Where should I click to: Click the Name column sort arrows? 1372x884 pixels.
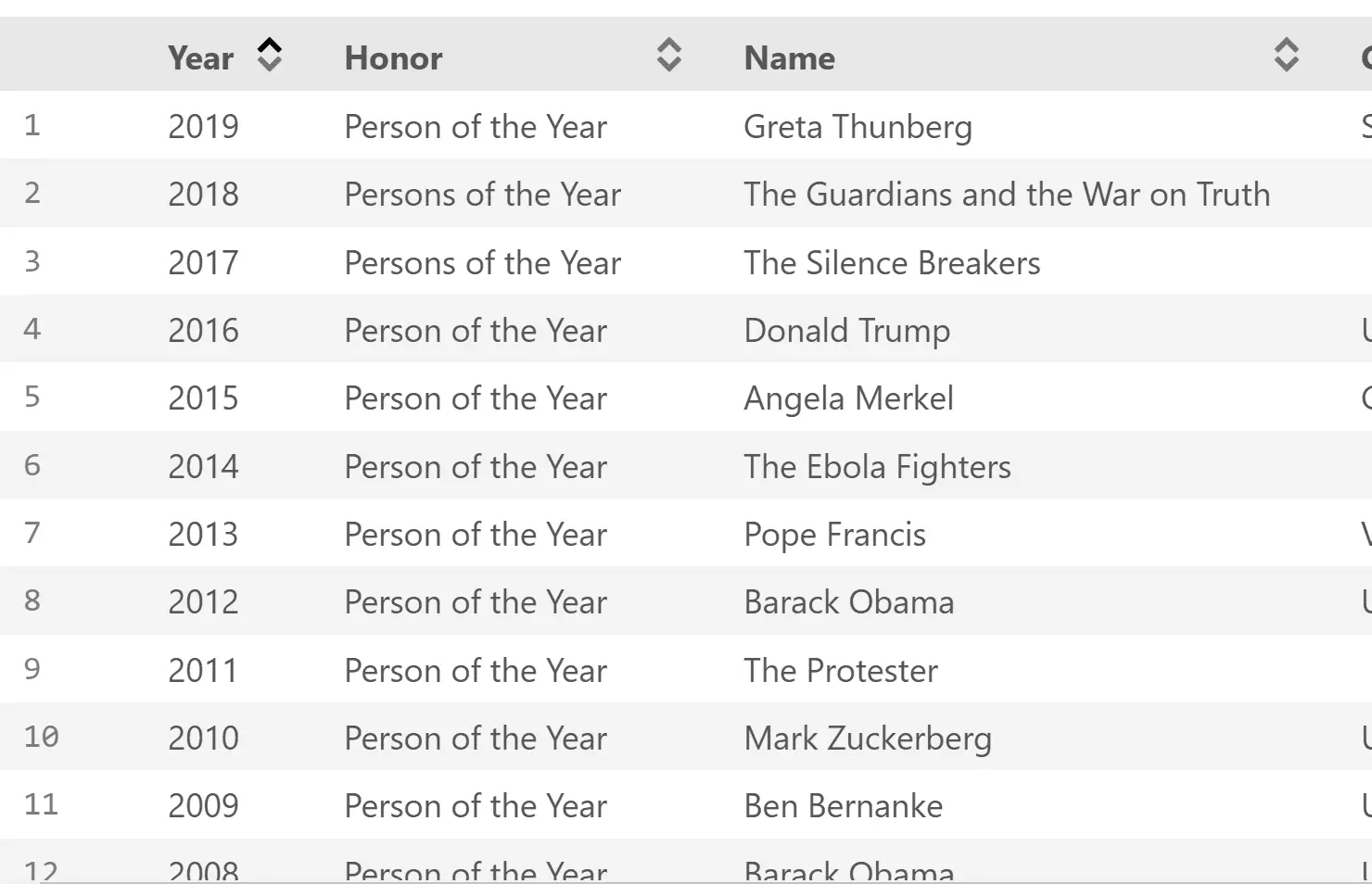(1286, 56)
